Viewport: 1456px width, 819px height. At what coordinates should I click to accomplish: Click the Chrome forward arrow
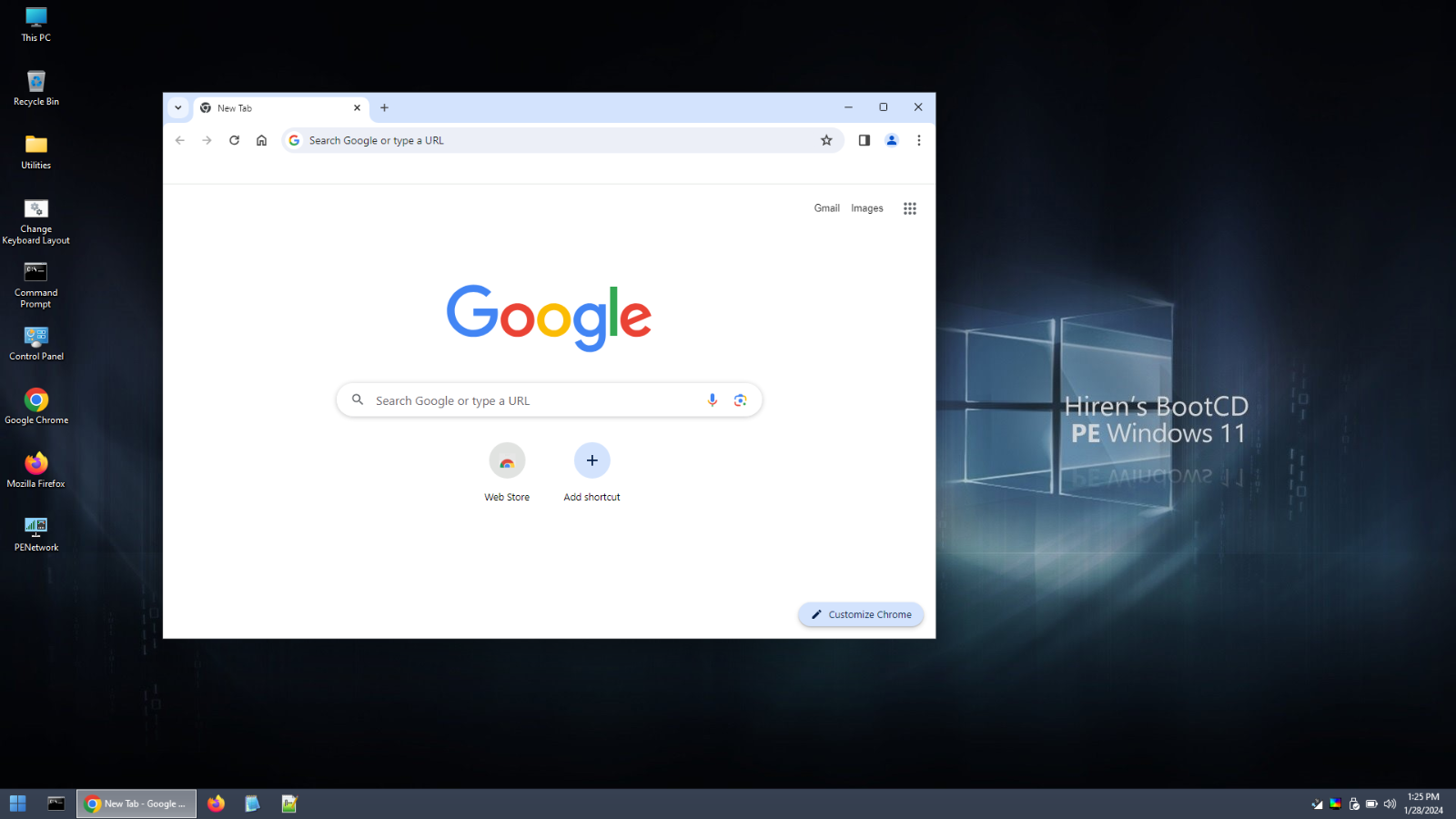[207, 140]
